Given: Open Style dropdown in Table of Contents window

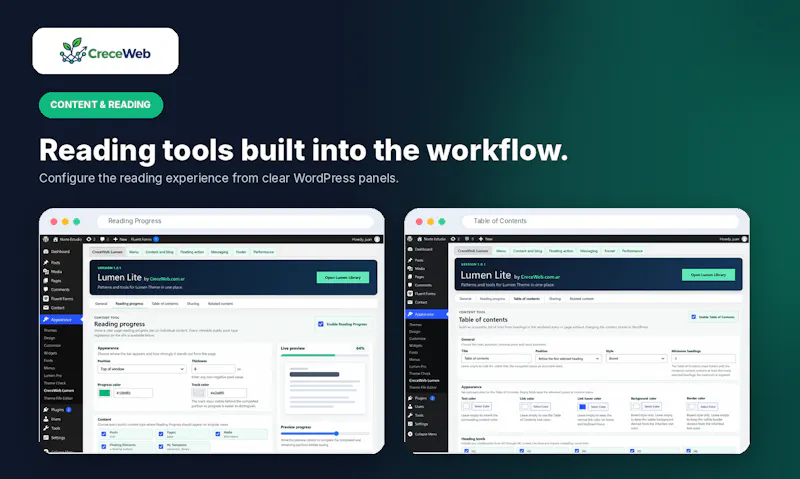Looking at the screenshot, I should point(637,359).
